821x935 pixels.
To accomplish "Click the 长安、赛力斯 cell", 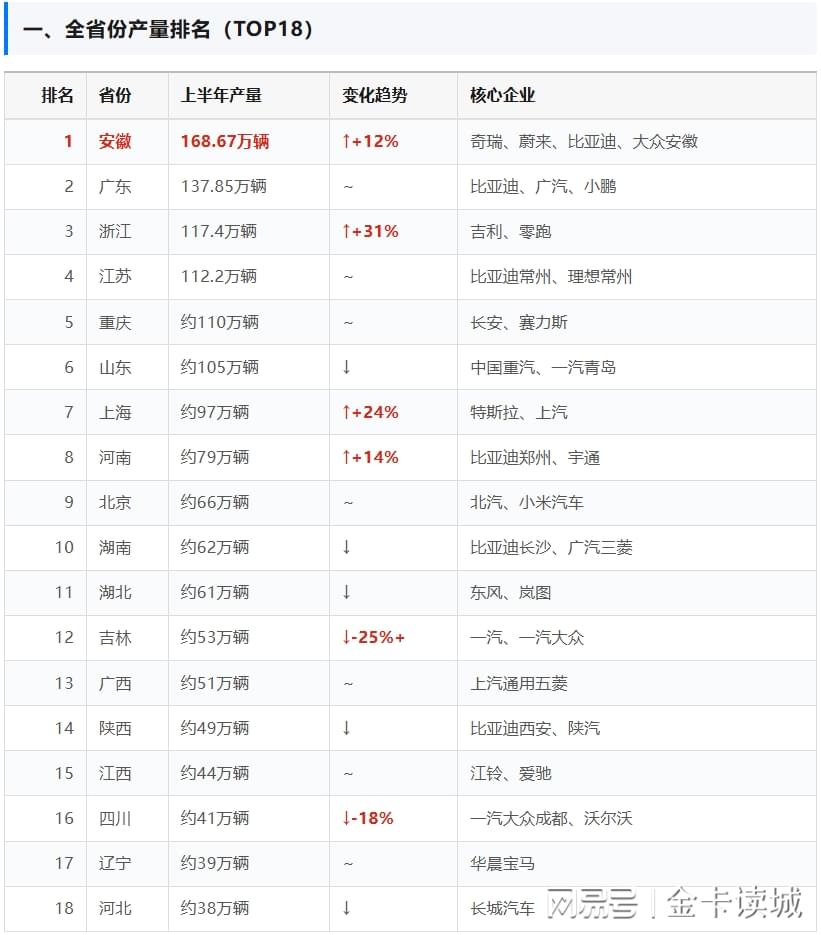I will coord(519,323).
